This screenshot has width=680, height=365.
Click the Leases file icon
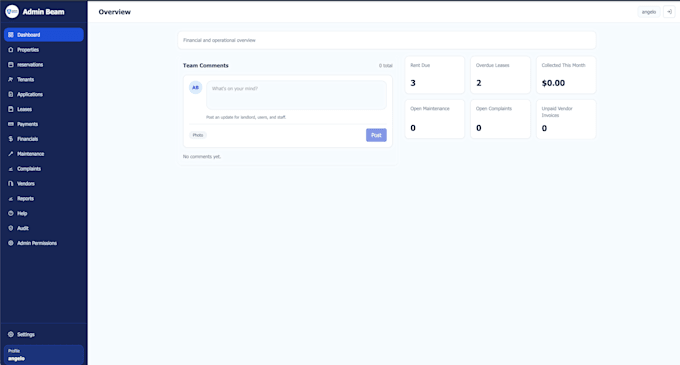click(11, 109)
